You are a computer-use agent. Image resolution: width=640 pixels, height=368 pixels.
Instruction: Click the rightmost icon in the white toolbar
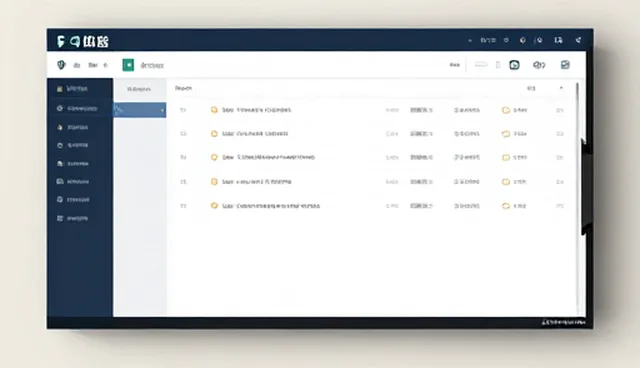pyautogui.click(x=565, y=64)
